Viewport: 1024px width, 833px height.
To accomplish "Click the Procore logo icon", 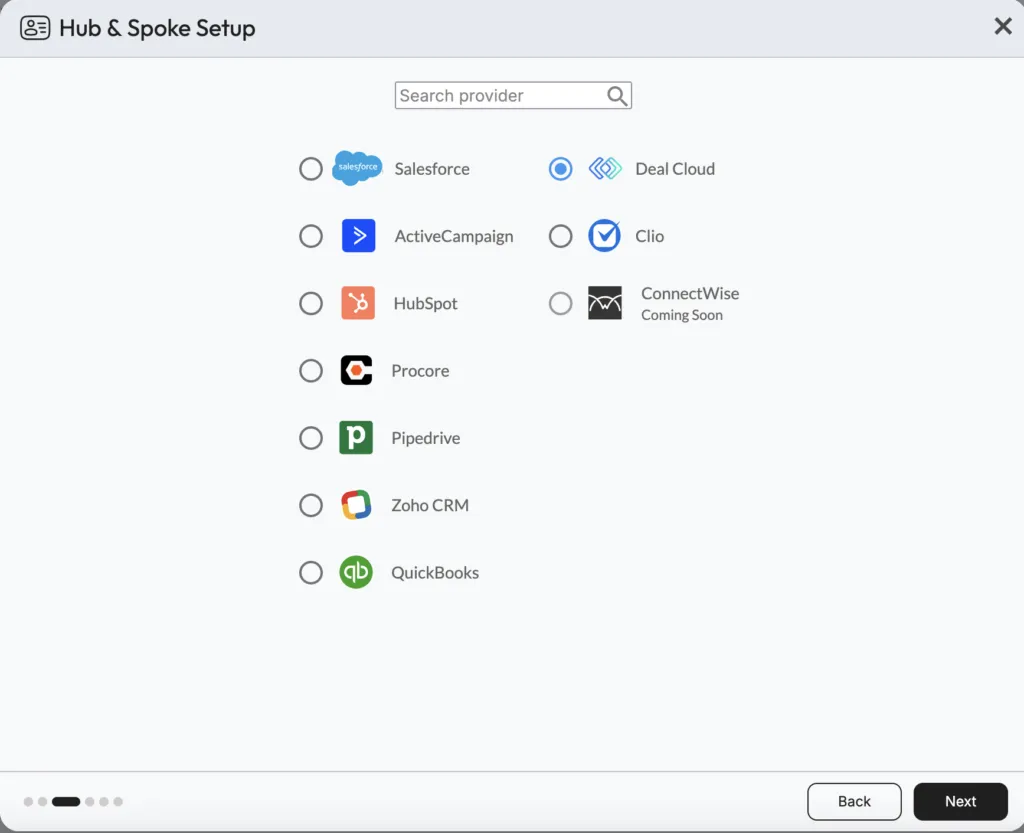I will pyautogui.click(x=357, y=370).
